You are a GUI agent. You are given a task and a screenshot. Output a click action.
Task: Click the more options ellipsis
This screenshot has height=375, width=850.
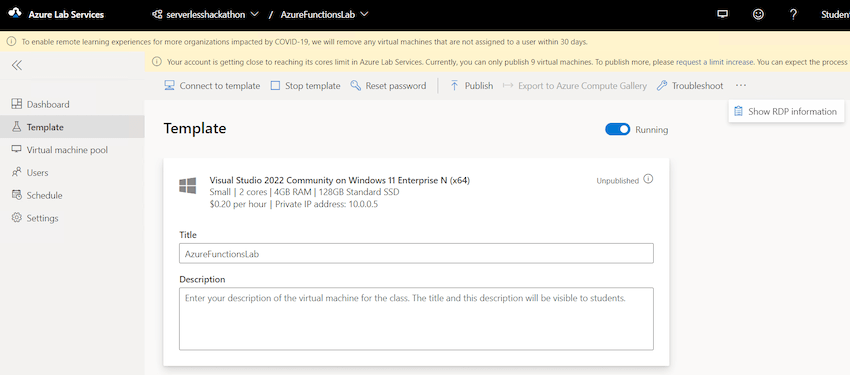pyautogui.click(x=741, y=86)
